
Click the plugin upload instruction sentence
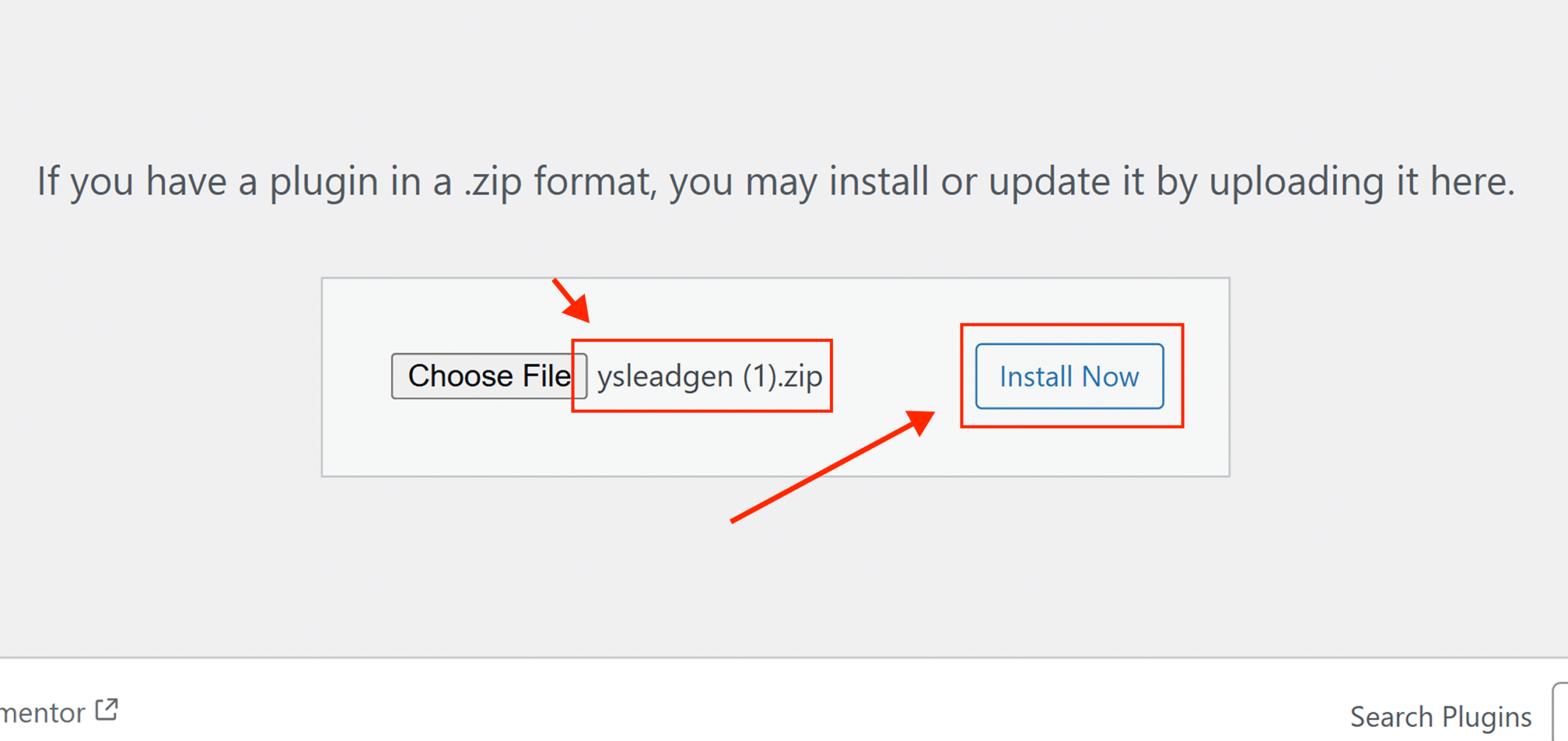[776, 182]
